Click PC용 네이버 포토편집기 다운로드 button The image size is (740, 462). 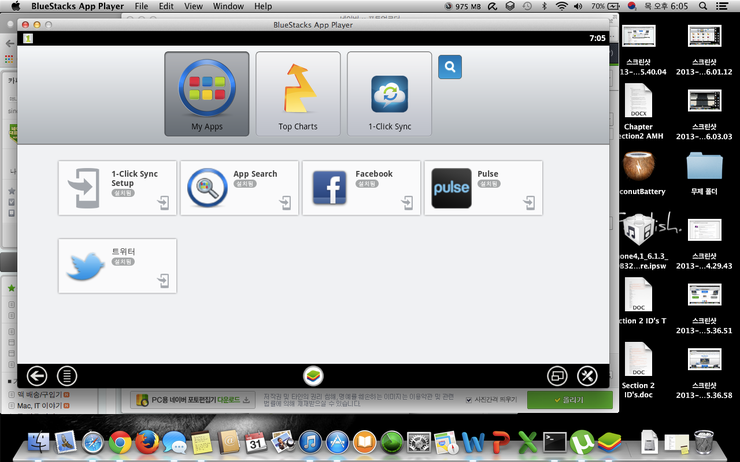pyautogui.click(x=193, y=400)
